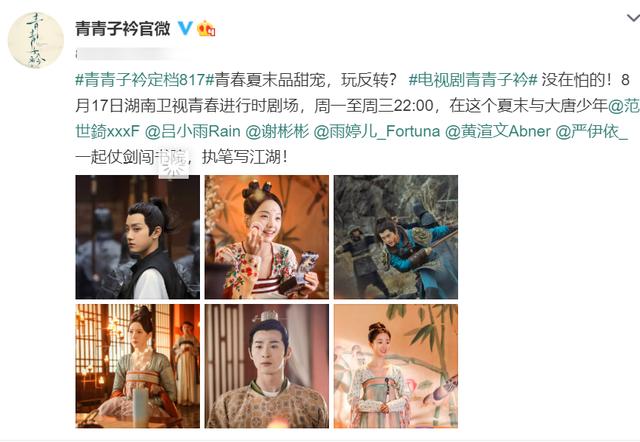Open the 青青子衿官微 account name link
Screen dimensions: 640x442
(x=123, y=28)
